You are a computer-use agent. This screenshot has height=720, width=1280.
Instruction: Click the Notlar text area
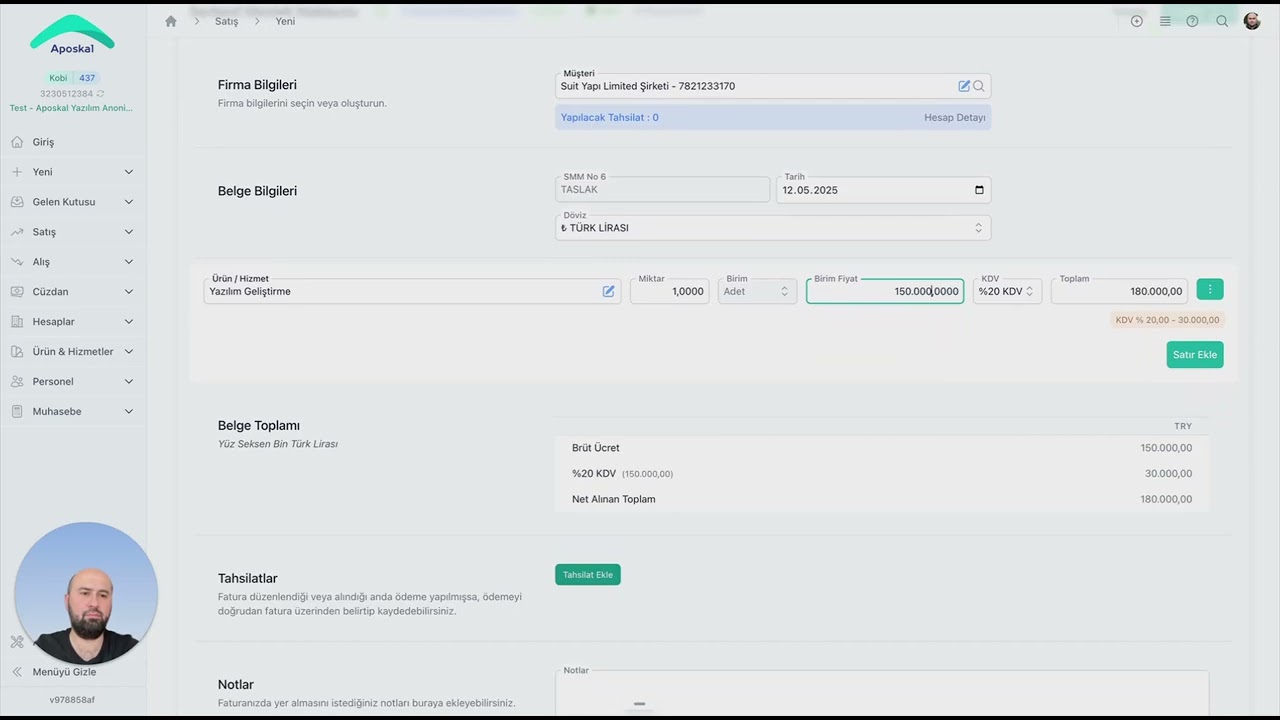point(882,692)
